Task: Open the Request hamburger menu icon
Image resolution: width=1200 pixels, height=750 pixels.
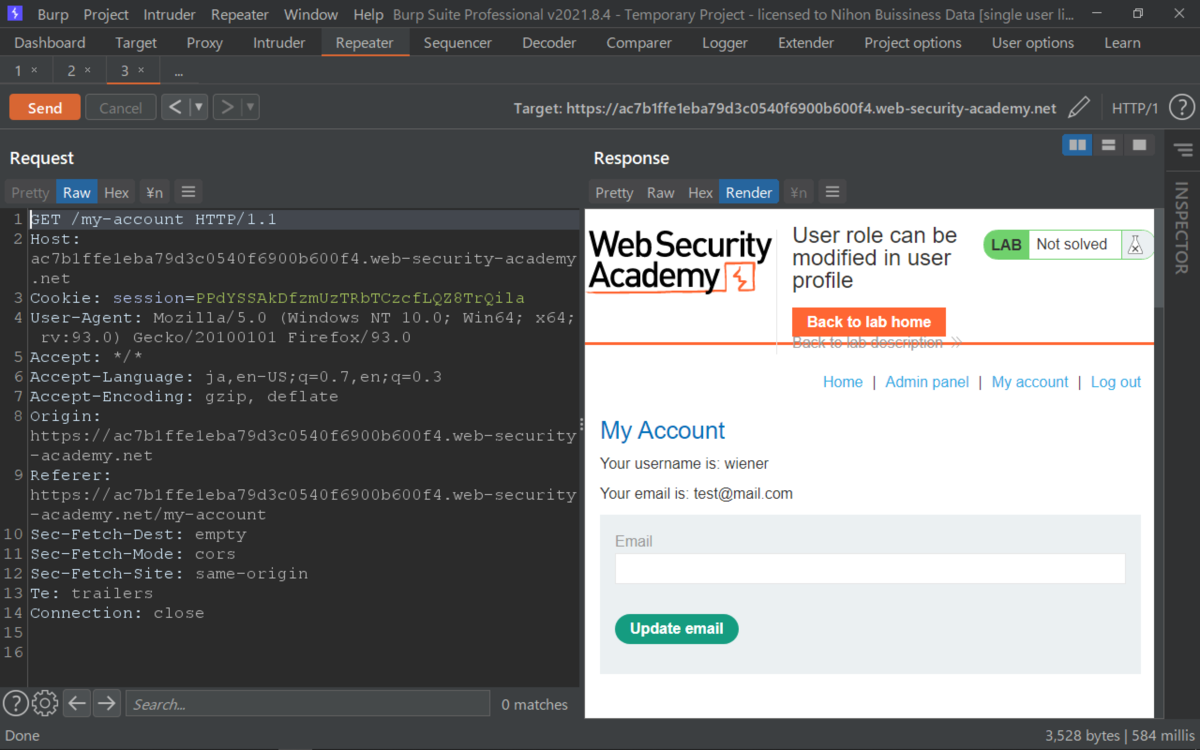Action: [188, 192]
